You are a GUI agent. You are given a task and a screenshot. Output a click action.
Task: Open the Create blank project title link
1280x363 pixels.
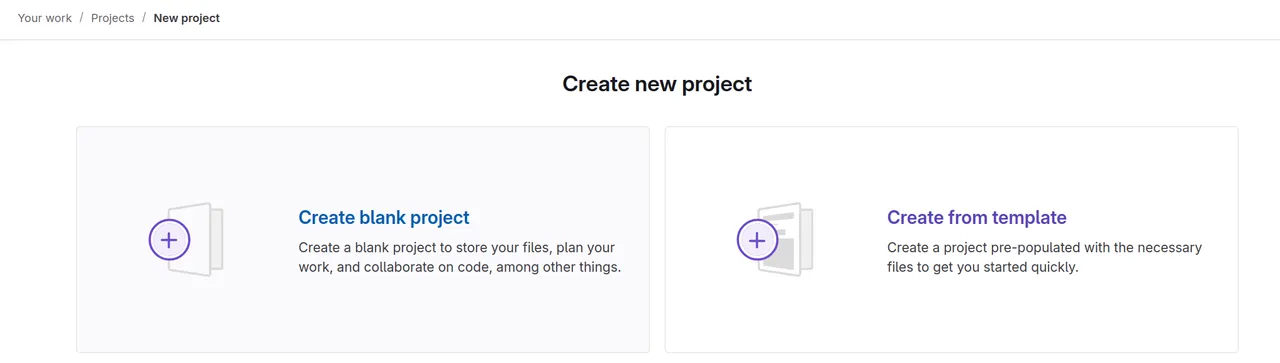point(384,217)
